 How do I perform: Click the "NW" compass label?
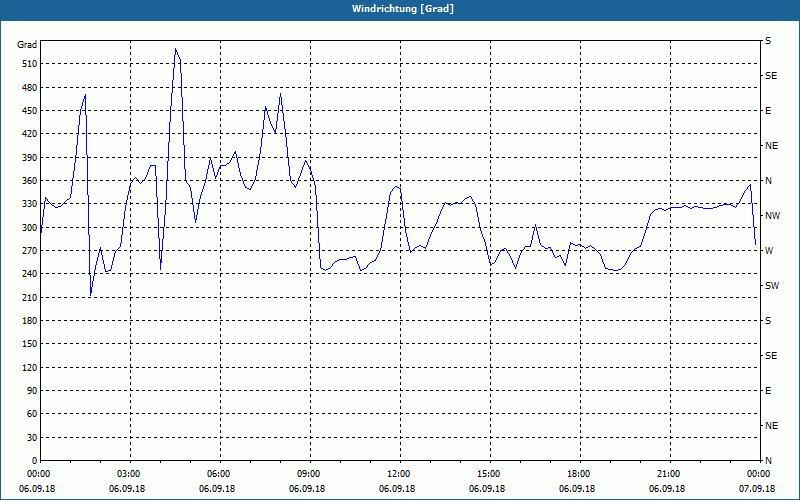pos(772,216)
